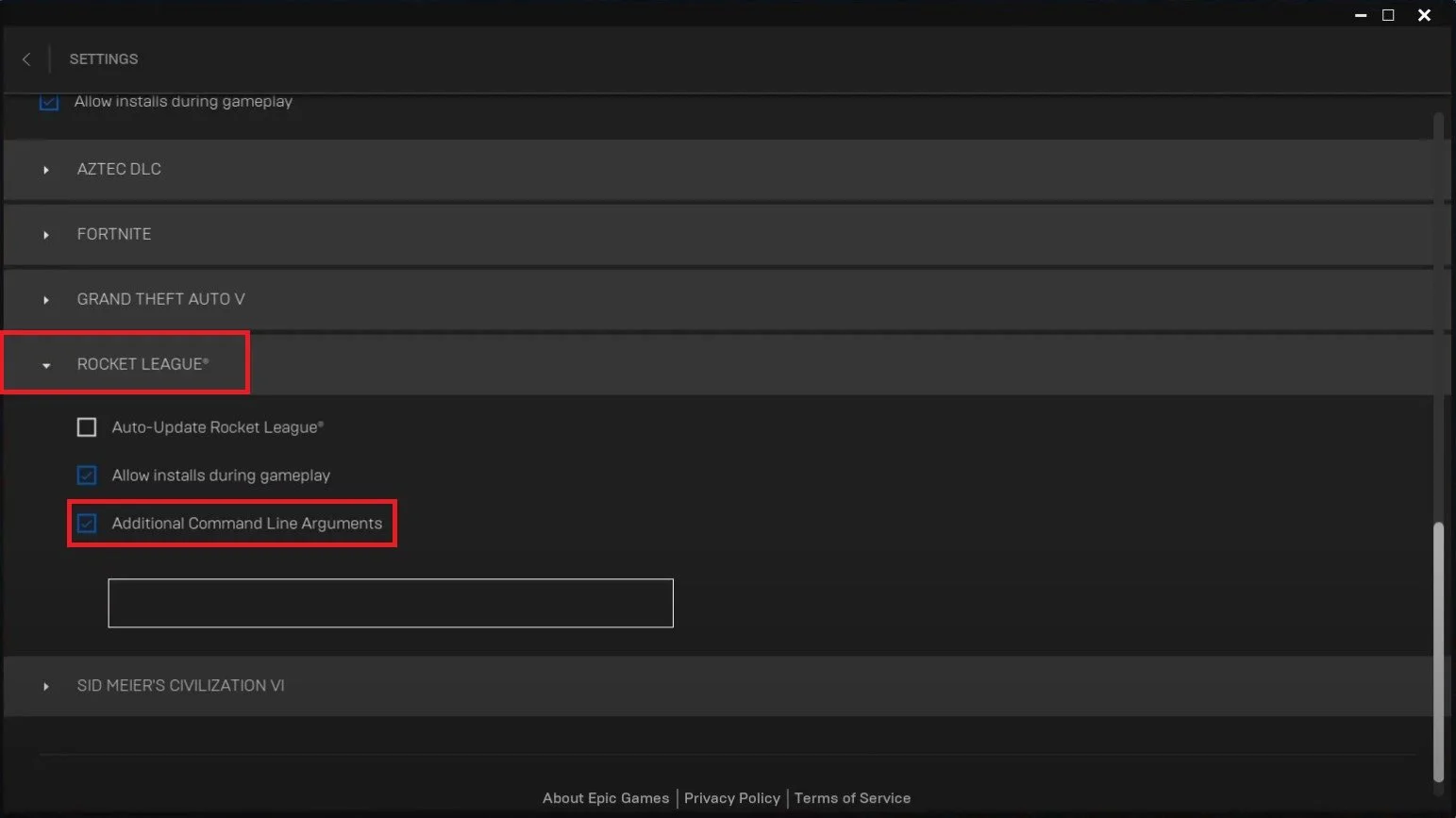Expand the AZTEC DLC section arrow
The height and width of the screenshot is (818, 1456).
45,170
